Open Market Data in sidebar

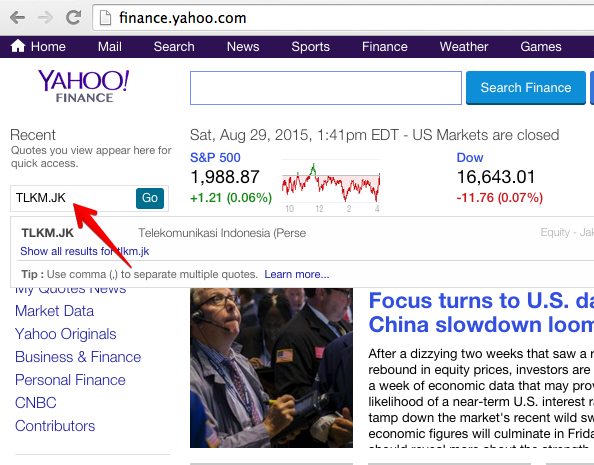pyautogui.click(x=54, y=311)
